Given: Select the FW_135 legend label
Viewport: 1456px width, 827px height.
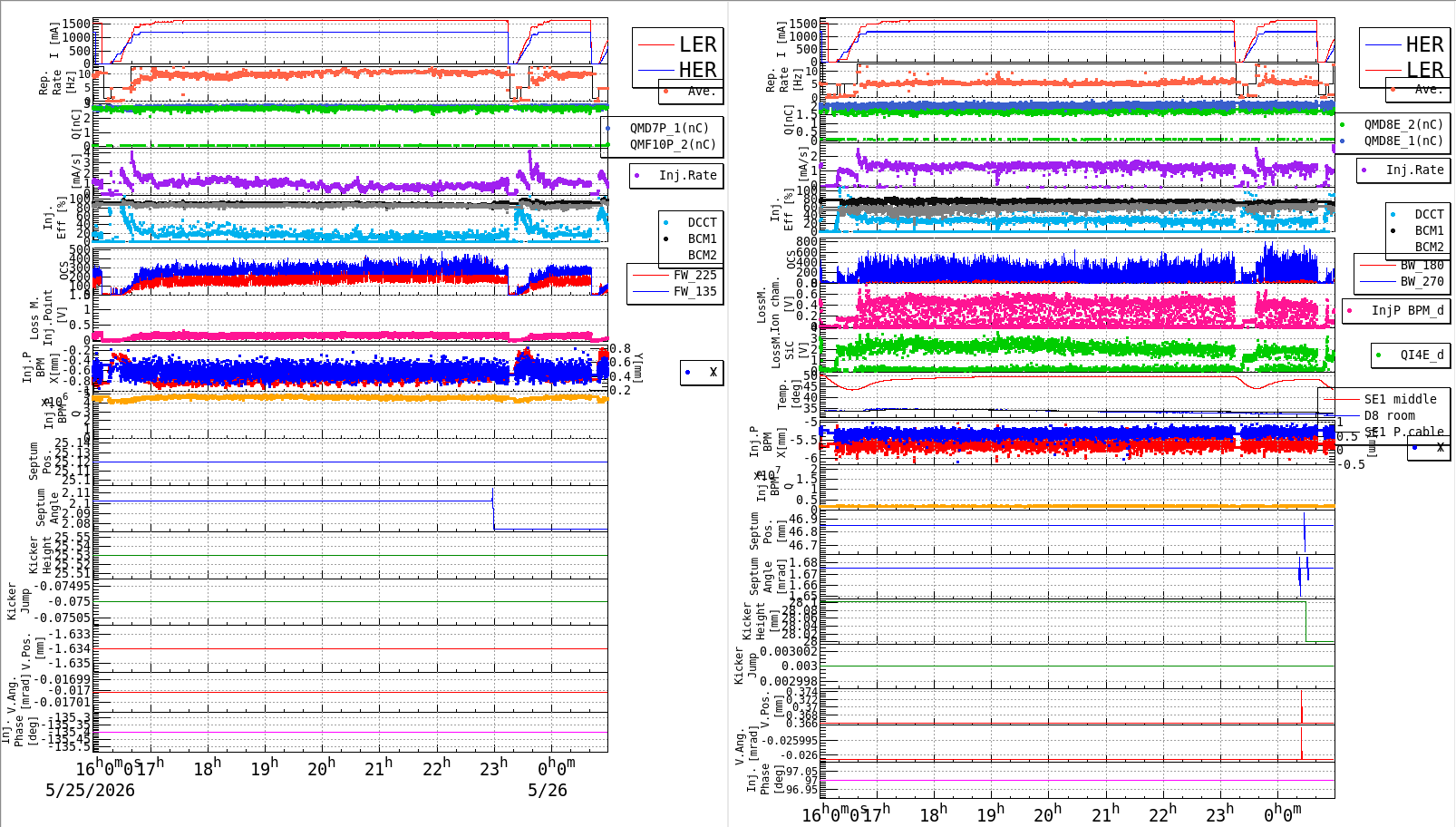Looking at the screenshot, I should tap(694, 291).
